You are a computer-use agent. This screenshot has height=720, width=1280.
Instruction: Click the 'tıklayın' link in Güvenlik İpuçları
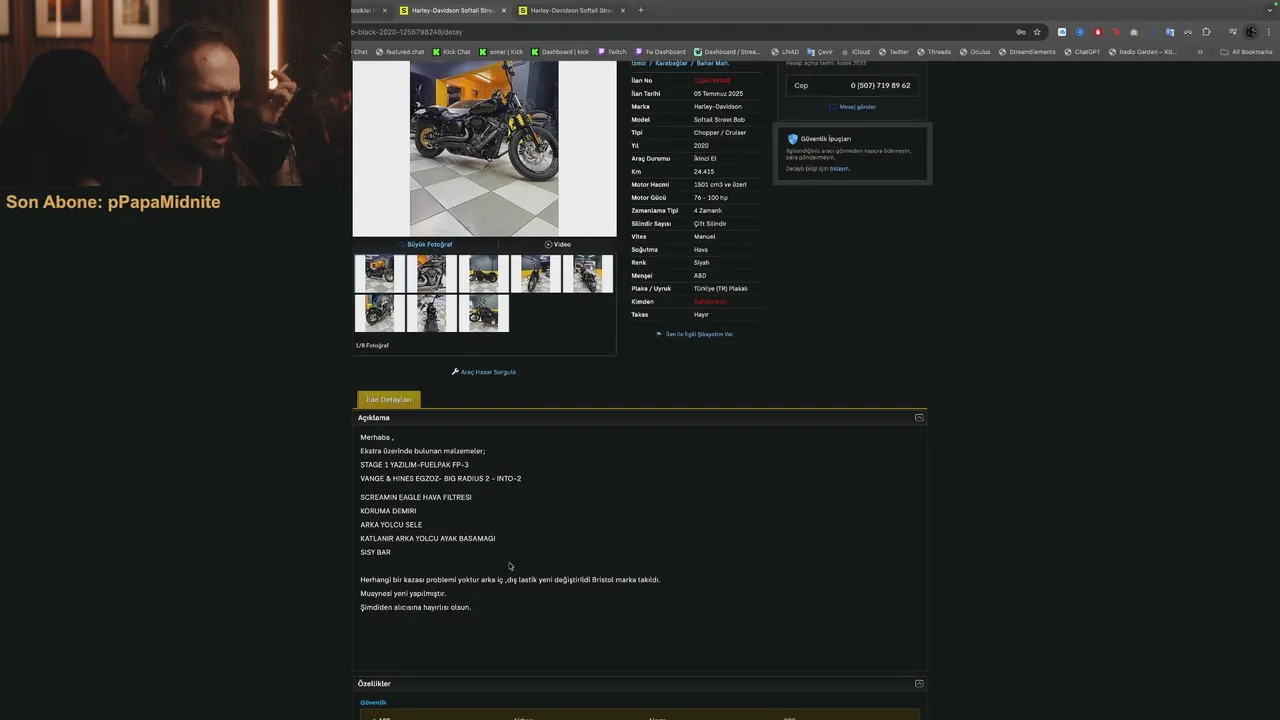click(x=839, y=169)
